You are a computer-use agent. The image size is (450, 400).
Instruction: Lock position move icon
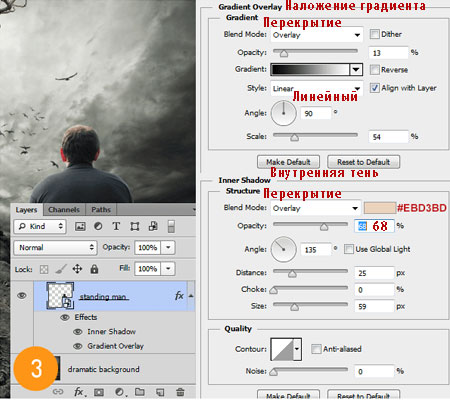coord(77,269)
